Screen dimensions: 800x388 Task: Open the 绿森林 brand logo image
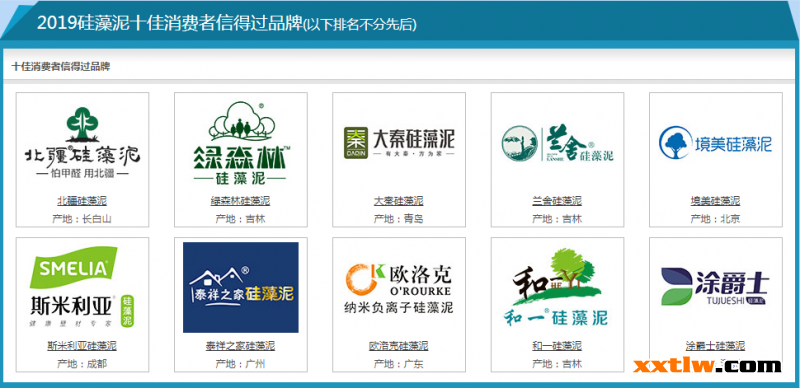point(241,143)
